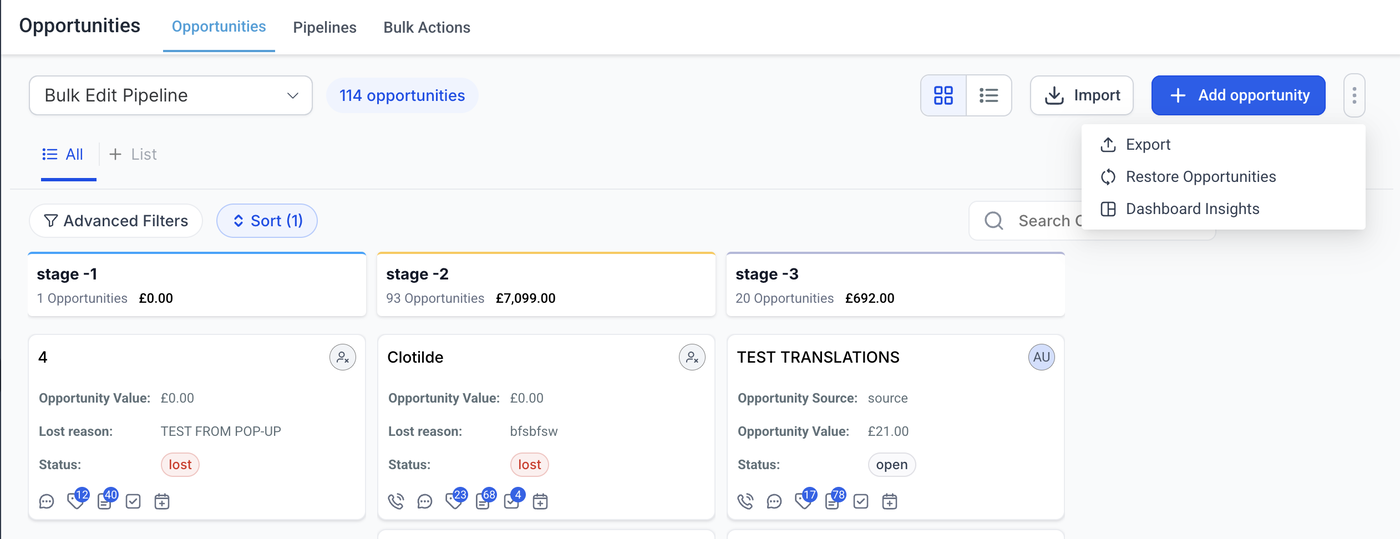Click unassigned owner icon on Clotilde card
This screenshot has width=1400, height=539.
(692, 357)
